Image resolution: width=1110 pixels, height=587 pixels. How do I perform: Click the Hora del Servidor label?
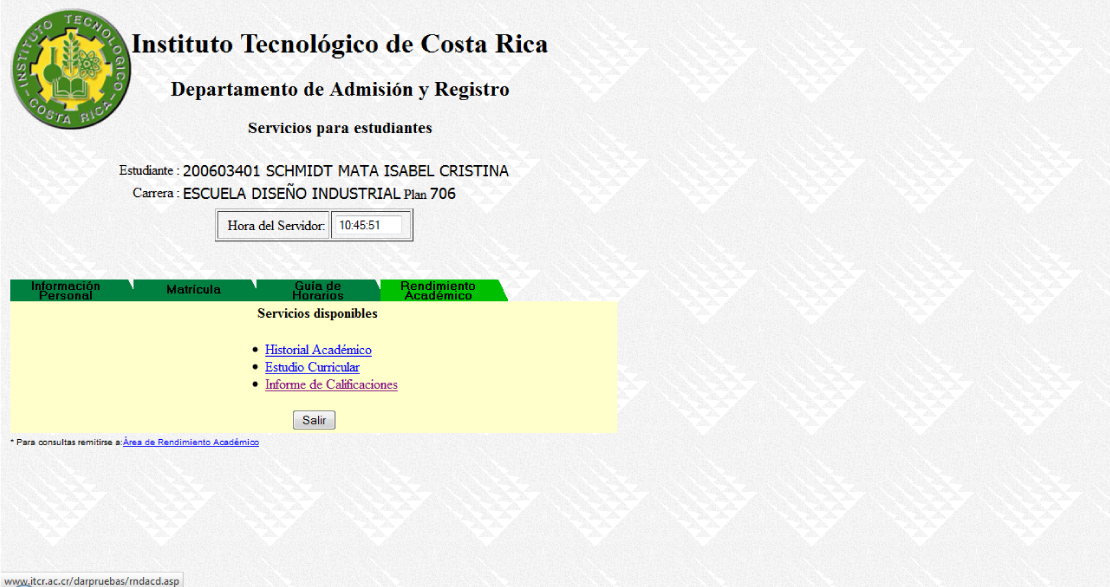tap(276, 226)
